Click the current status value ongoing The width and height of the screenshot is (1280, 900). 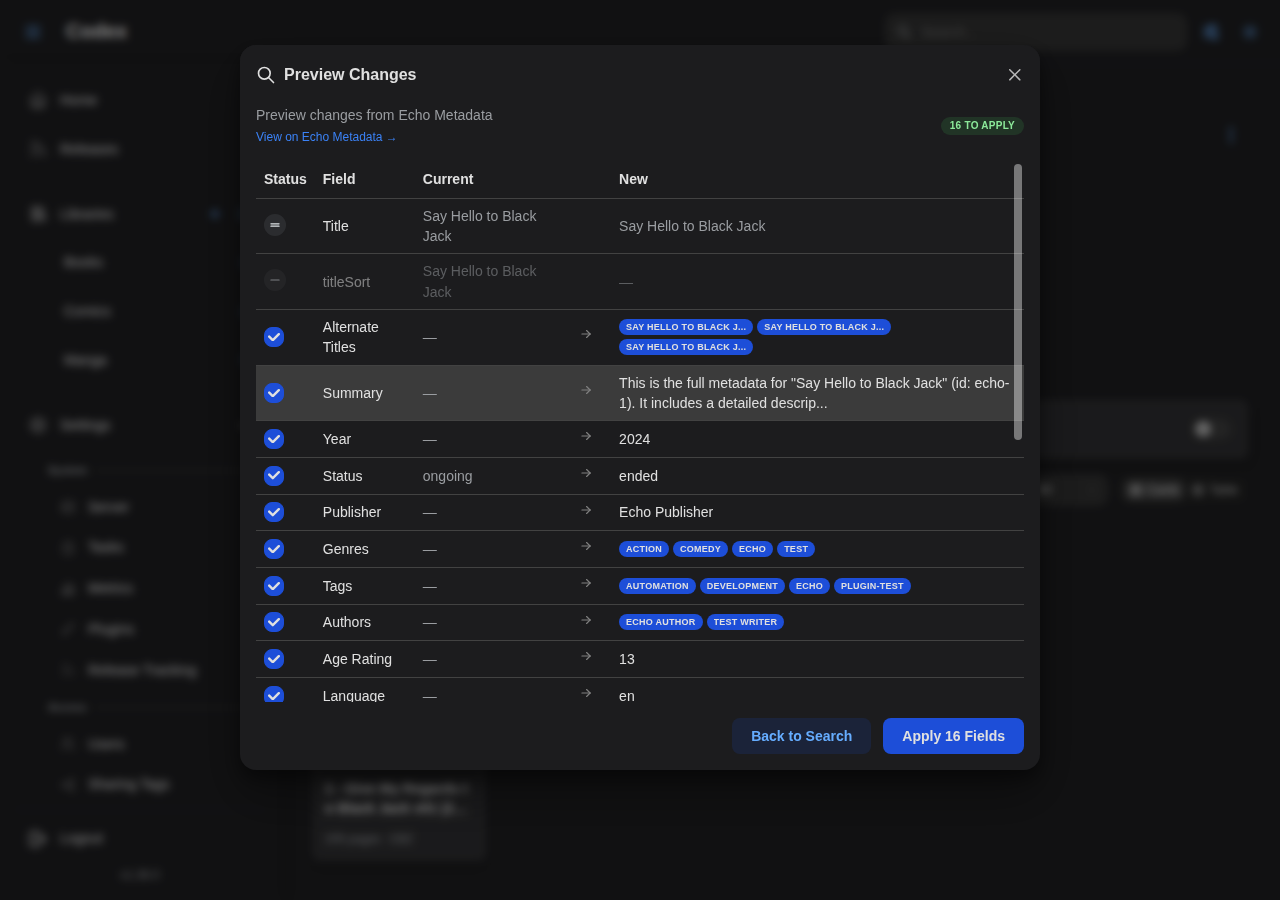tap(447, 476)
